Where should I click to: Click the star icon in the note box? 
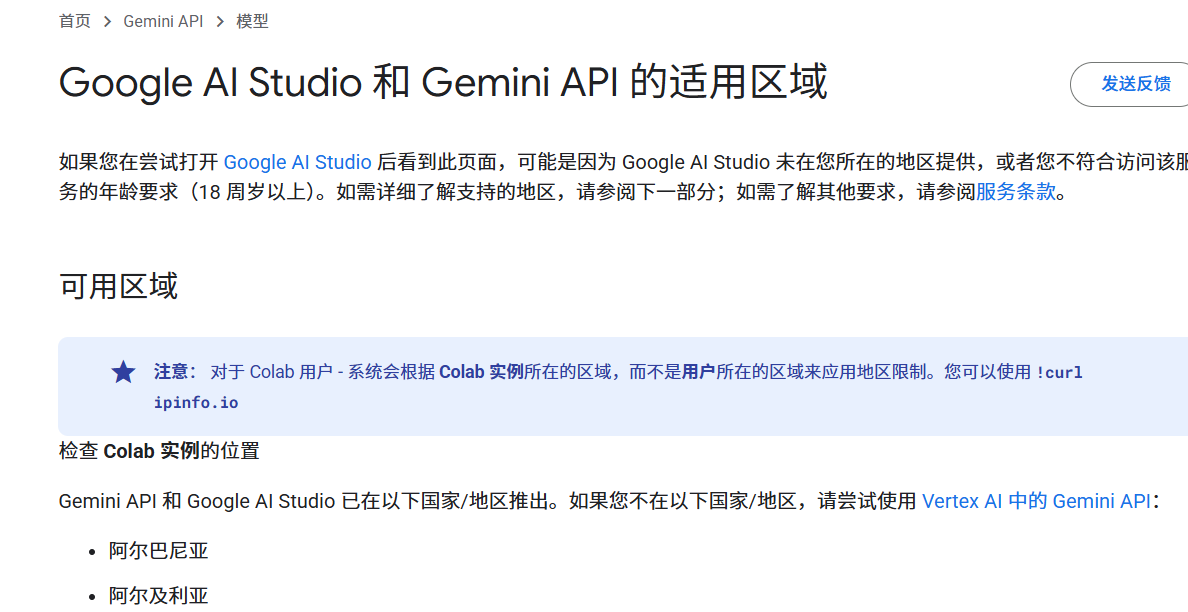tap(123, 372)
